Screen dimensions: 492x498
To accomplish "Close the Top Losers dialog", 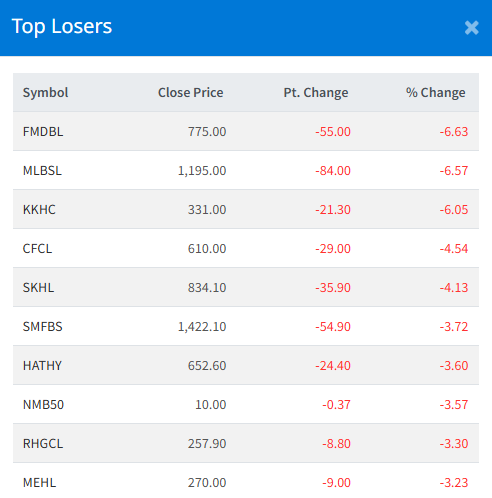I will [471, 28].
